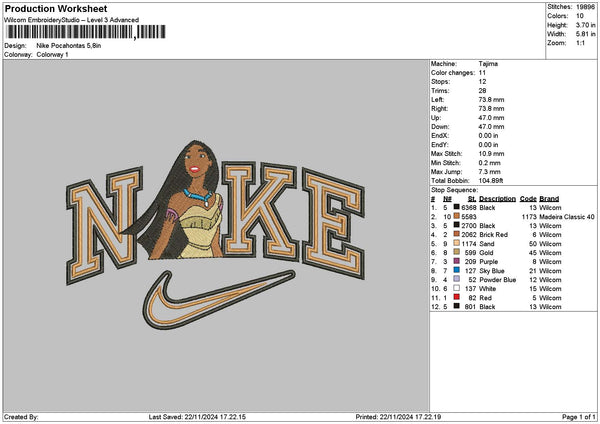Select the Sand color swatch

pyautogui.click(x=457, y=243)
